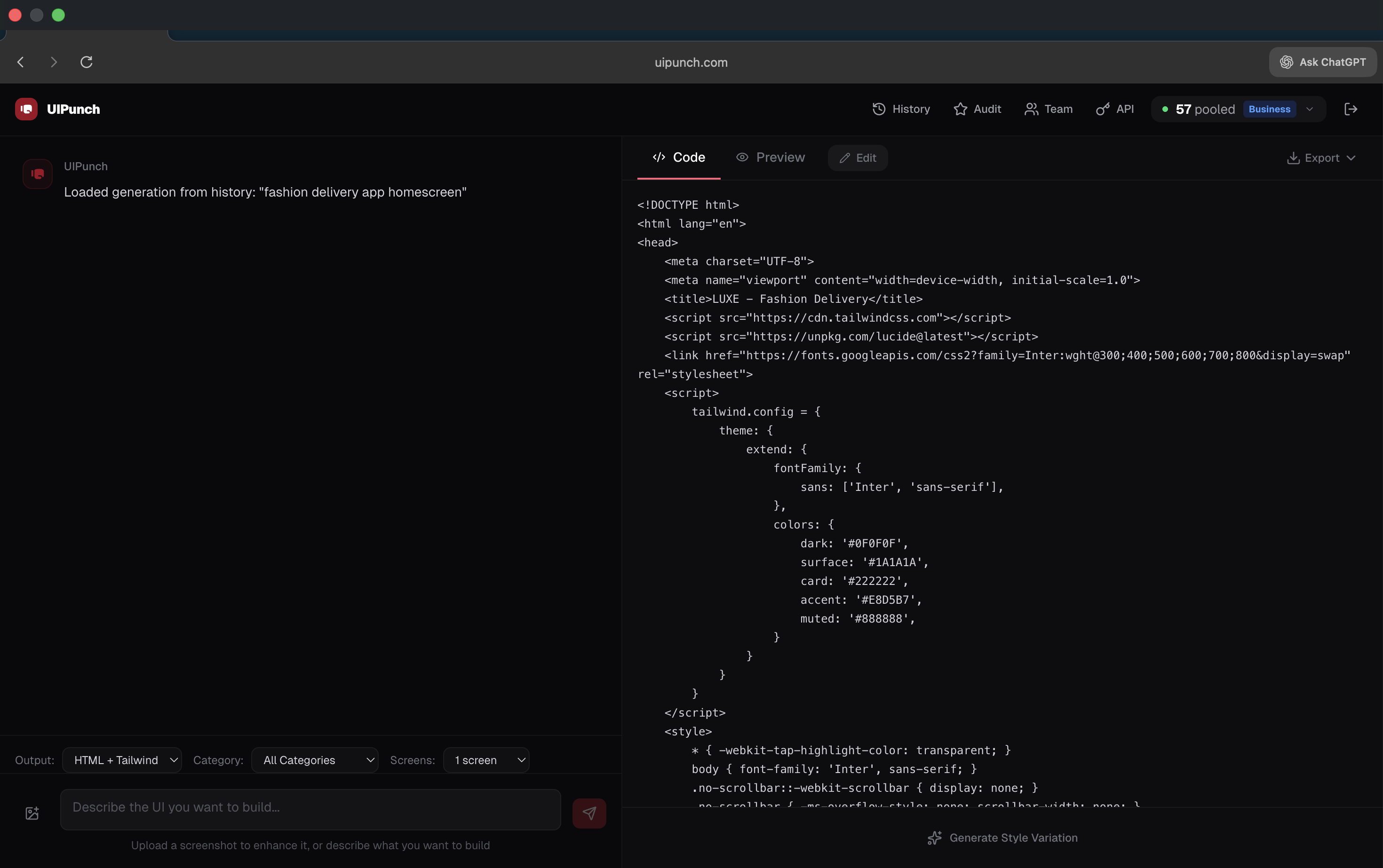Viewport: 1383px width, 868px height.
Task: Select the Code tab
Action: (x=679, y=158)
